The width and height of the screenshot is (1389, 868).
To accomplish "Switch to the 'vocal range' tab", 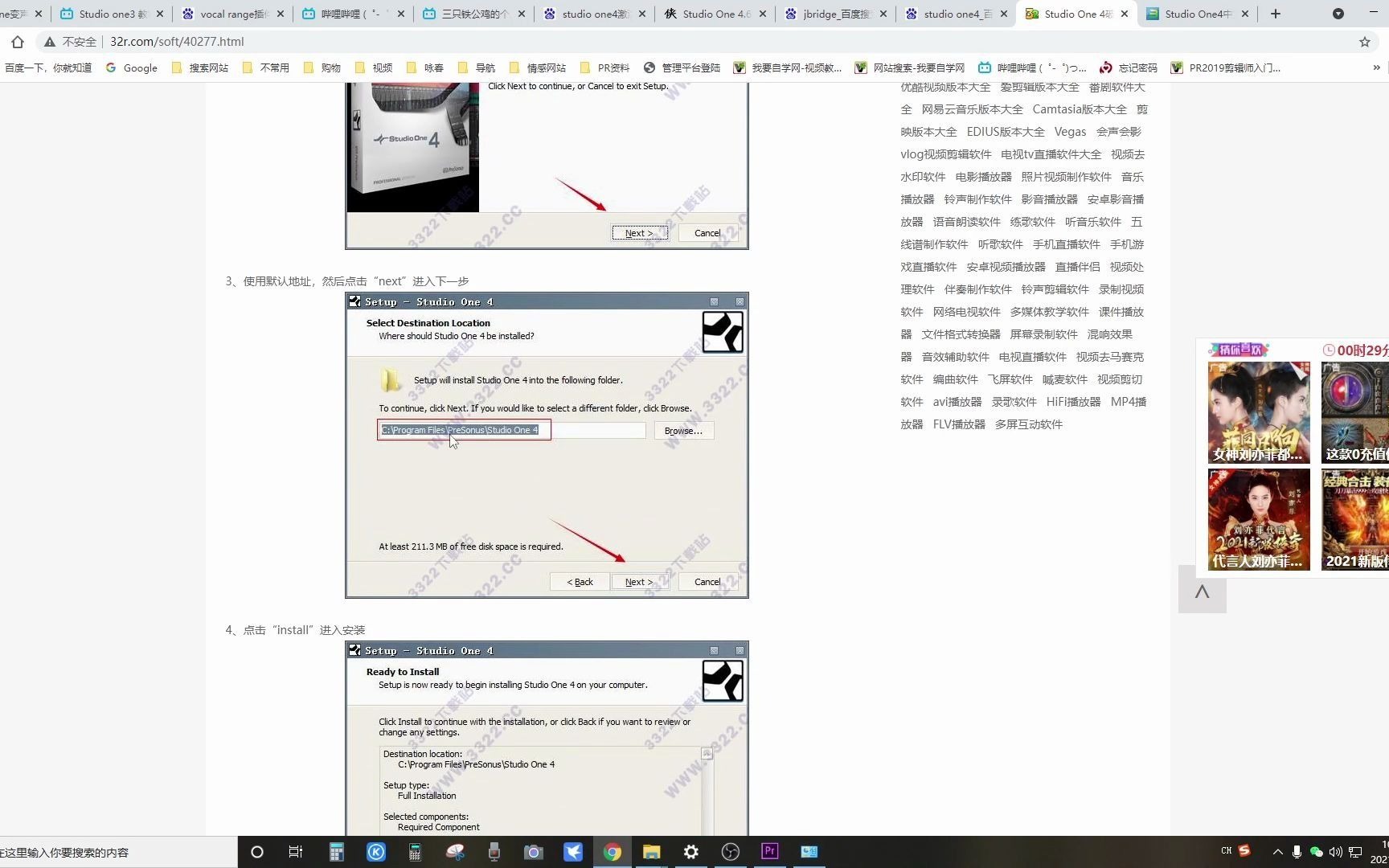I will [x=231, y=14].
